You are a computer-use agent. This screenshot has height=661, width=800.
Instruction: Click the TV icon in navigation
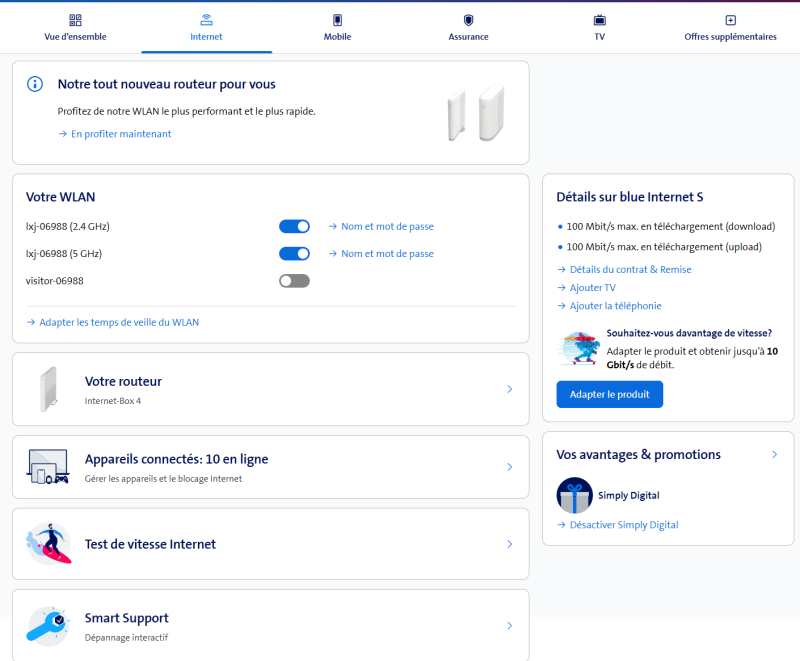coord(599,20)
